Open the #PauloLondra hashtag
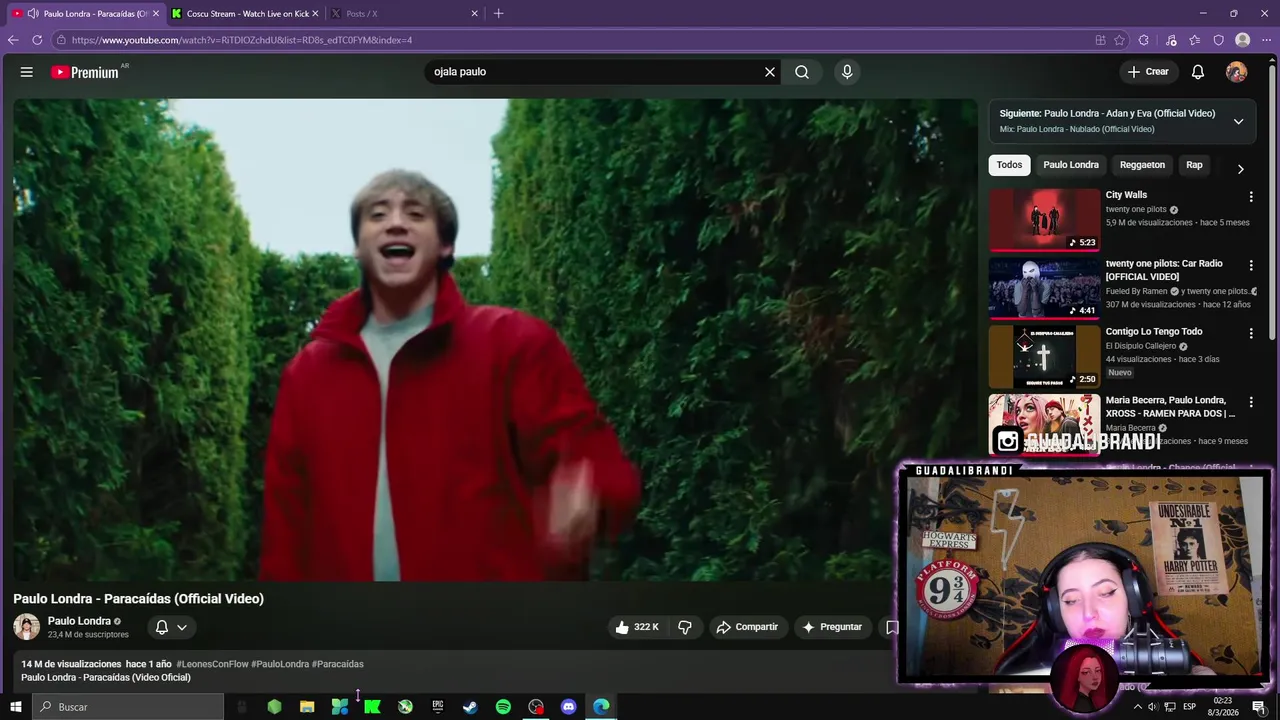Image resolution: width=1280 pixels, height=720 pixels. (x=280, y=664)
